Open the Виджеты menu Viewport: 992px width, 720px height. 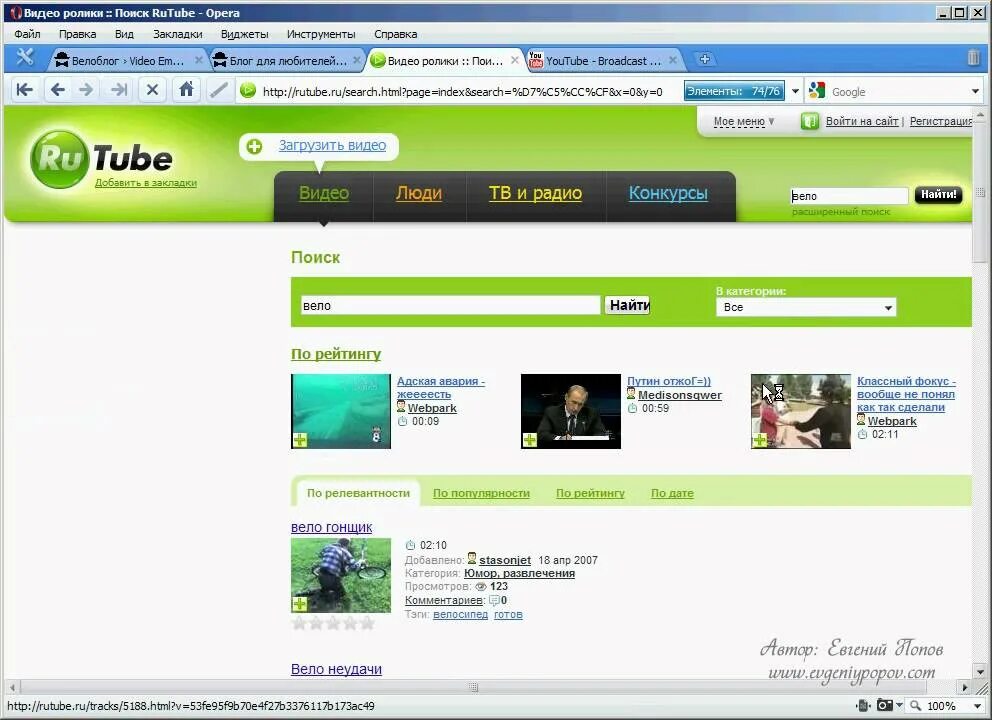[244, 34]
